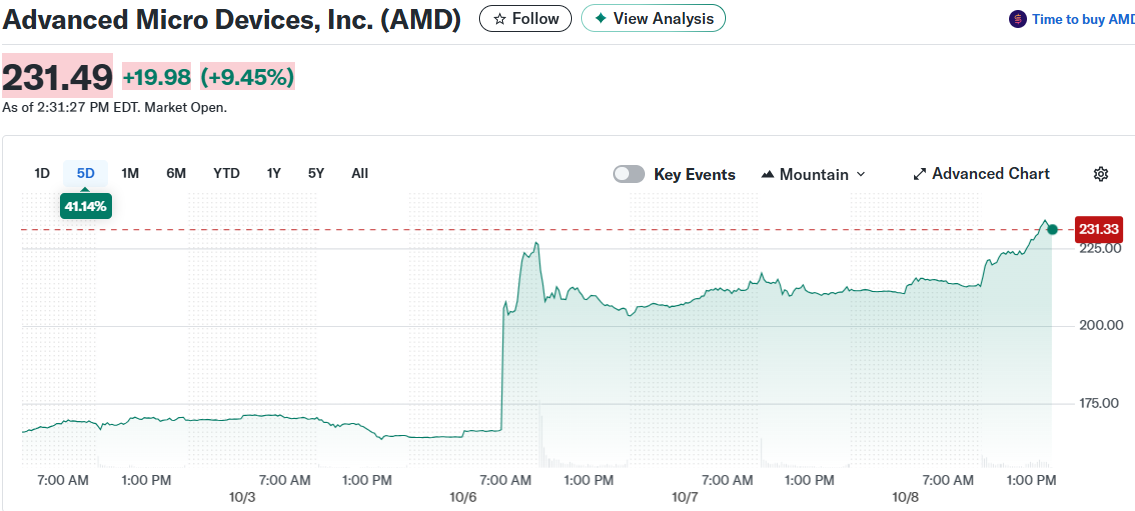Viewport: 1135px width, 511px height.
Task: Select the 1D time range tab
Action: point(42,173)
